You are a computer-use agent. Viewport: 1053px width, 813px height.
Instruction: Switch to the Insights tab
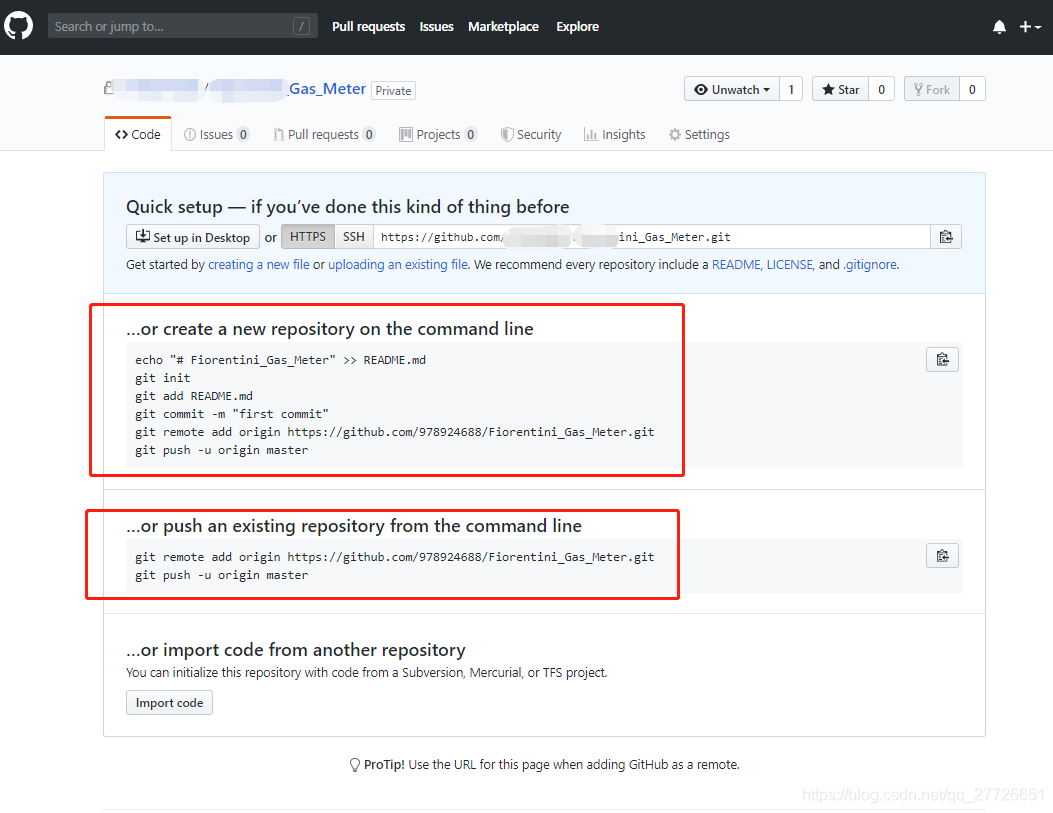(614, 134)
